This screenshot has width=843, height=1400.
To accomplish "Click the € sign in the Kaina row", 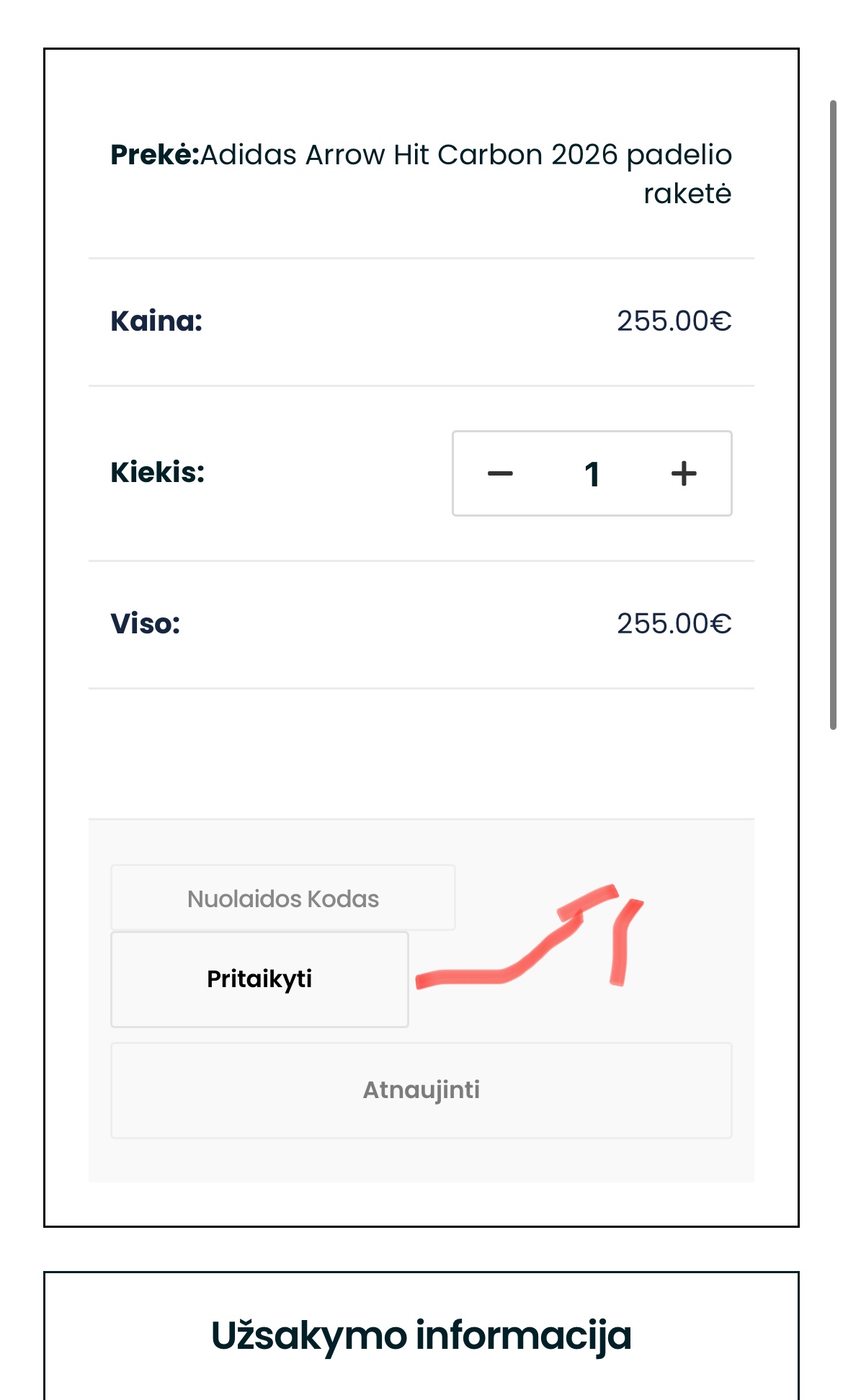I will tap(721, 321).
